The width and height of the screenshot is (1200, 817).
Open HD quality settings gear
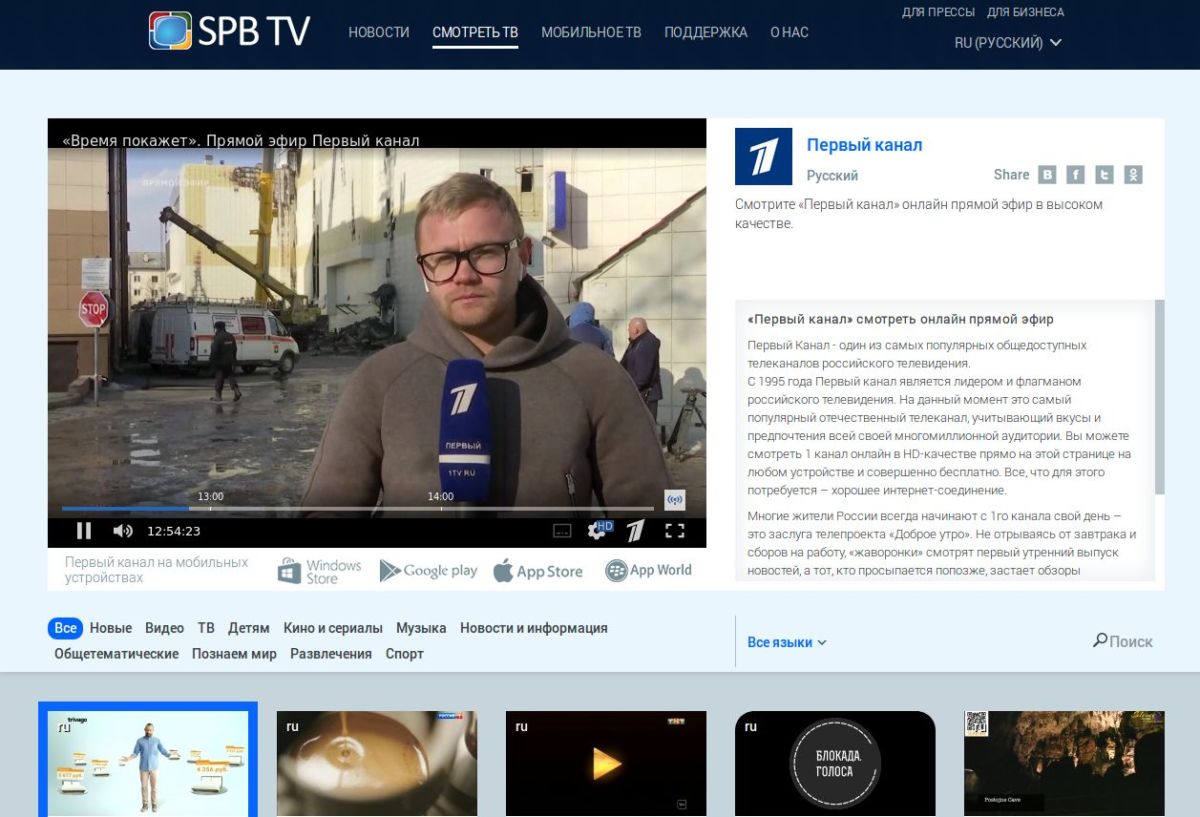coord(599,530)
